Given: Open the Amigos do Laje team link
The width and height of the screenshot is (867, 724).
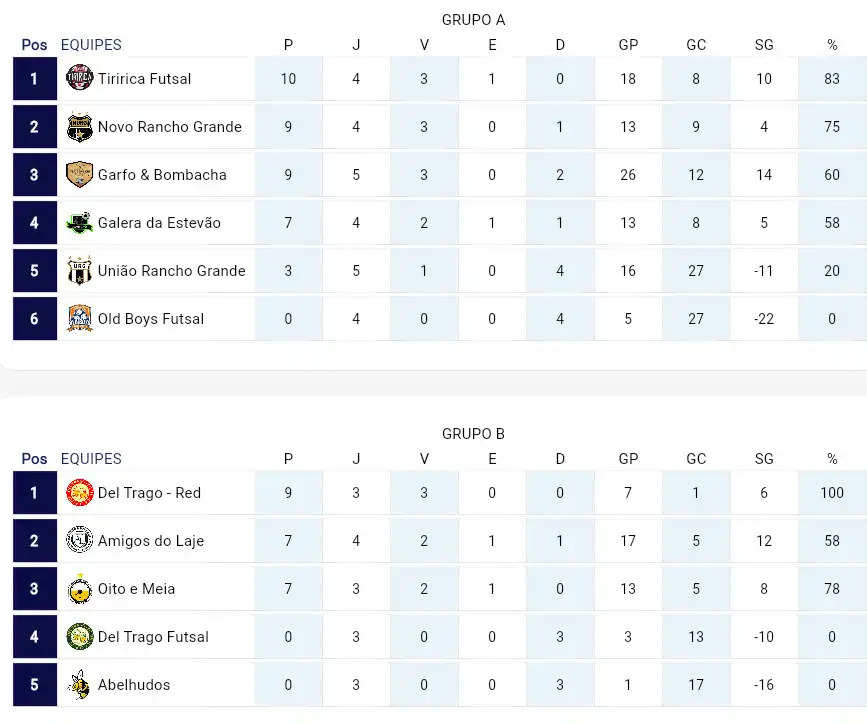Looking at the screenshot, I should [x=151, y=541].
